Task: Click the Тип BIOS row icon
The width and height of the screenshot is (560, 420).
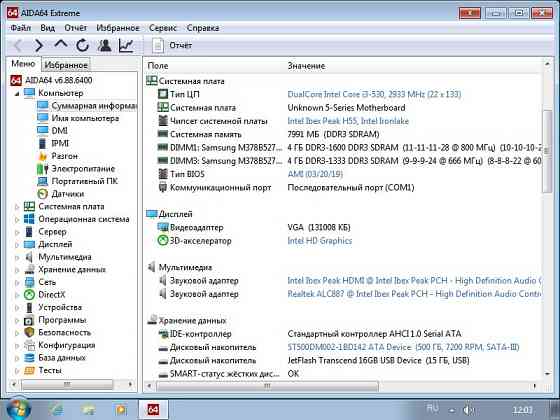Action: click(x=163, y=174)
